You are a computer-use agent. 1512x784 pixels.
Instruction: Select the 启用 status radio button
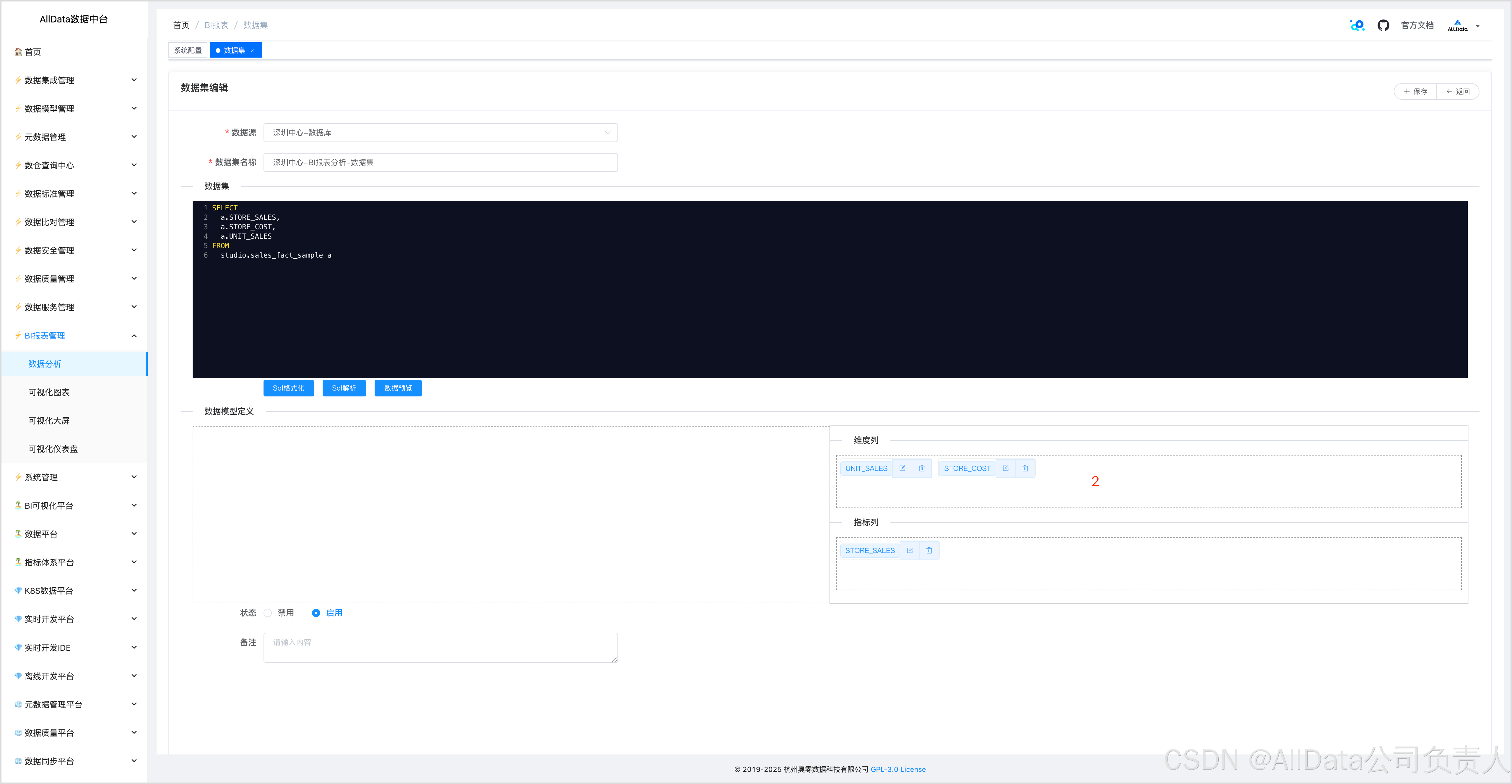[x=316, y=613]
